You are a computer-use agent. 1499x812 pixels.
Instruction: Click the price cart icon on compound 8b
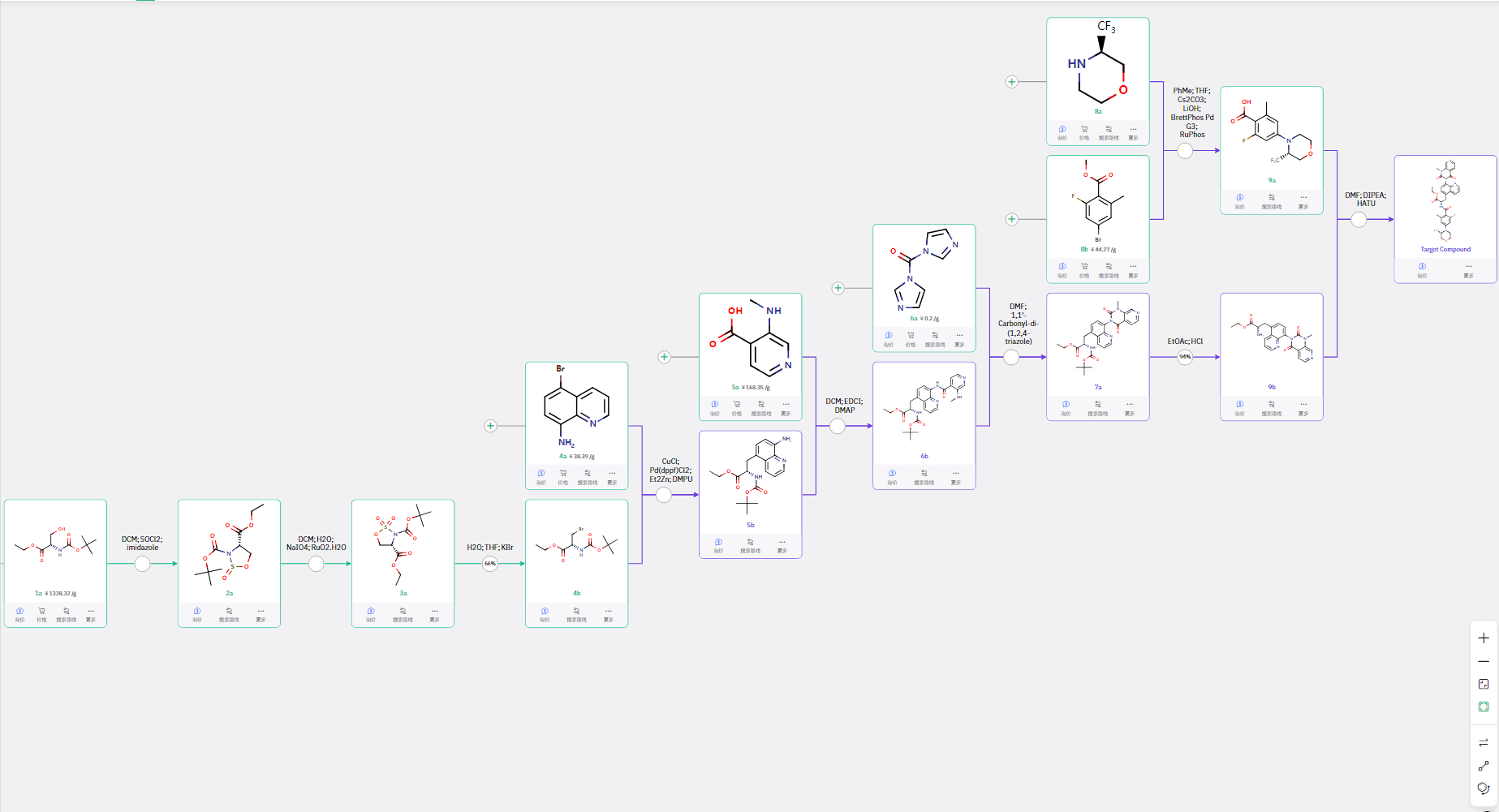pyautogui.click(x=1084, y=269)
